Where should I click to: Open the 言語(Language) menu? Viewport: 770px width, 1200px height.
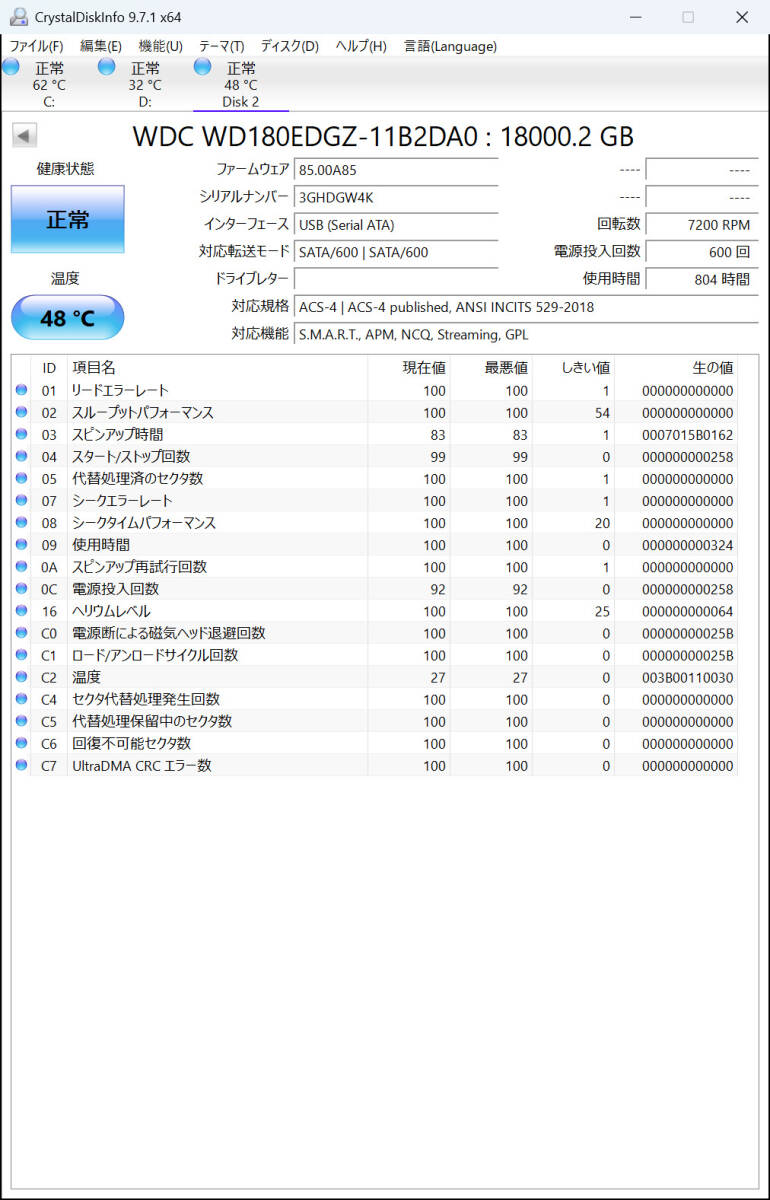(x=450, y=46)
